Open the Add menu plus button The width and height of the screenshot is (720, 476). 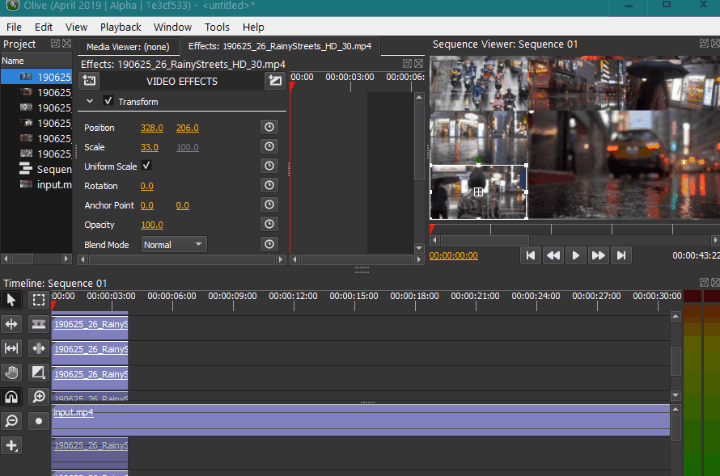tap(12, 445)
